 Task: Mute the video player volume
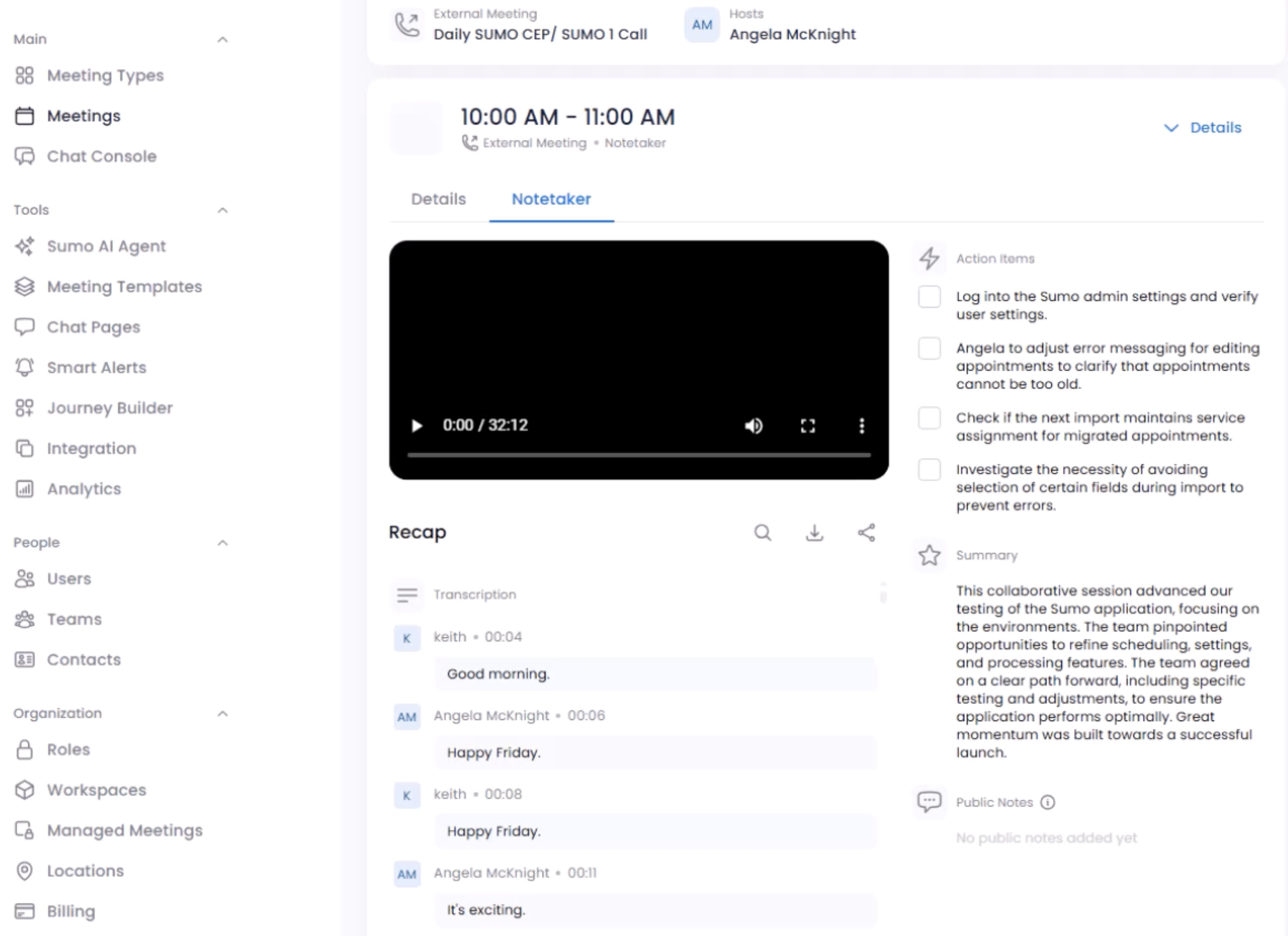753,426
